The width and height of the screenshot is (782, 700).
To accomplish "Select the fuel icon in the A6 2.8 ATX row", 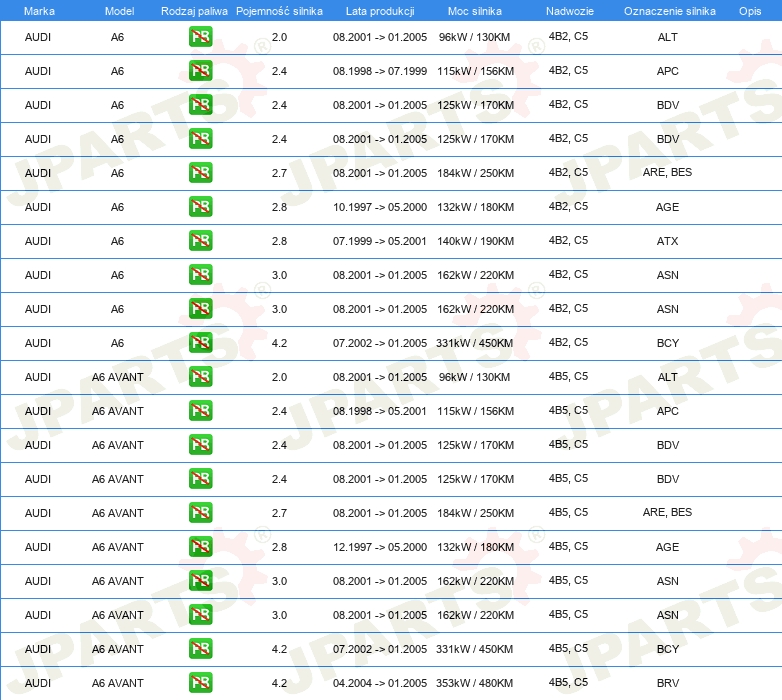I will tap(200, 241).
